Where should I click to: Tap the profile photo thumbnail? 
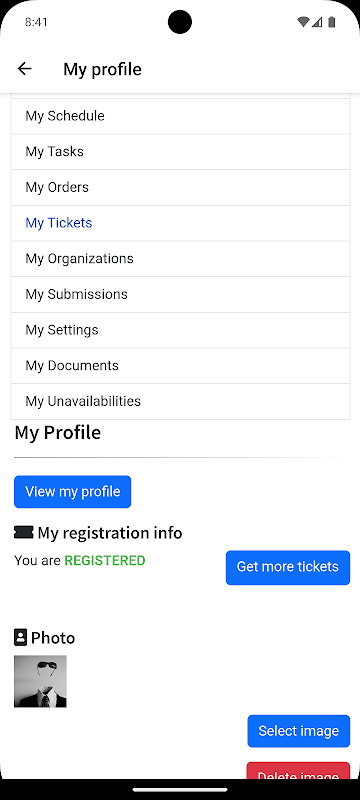(x=40, y=681)
